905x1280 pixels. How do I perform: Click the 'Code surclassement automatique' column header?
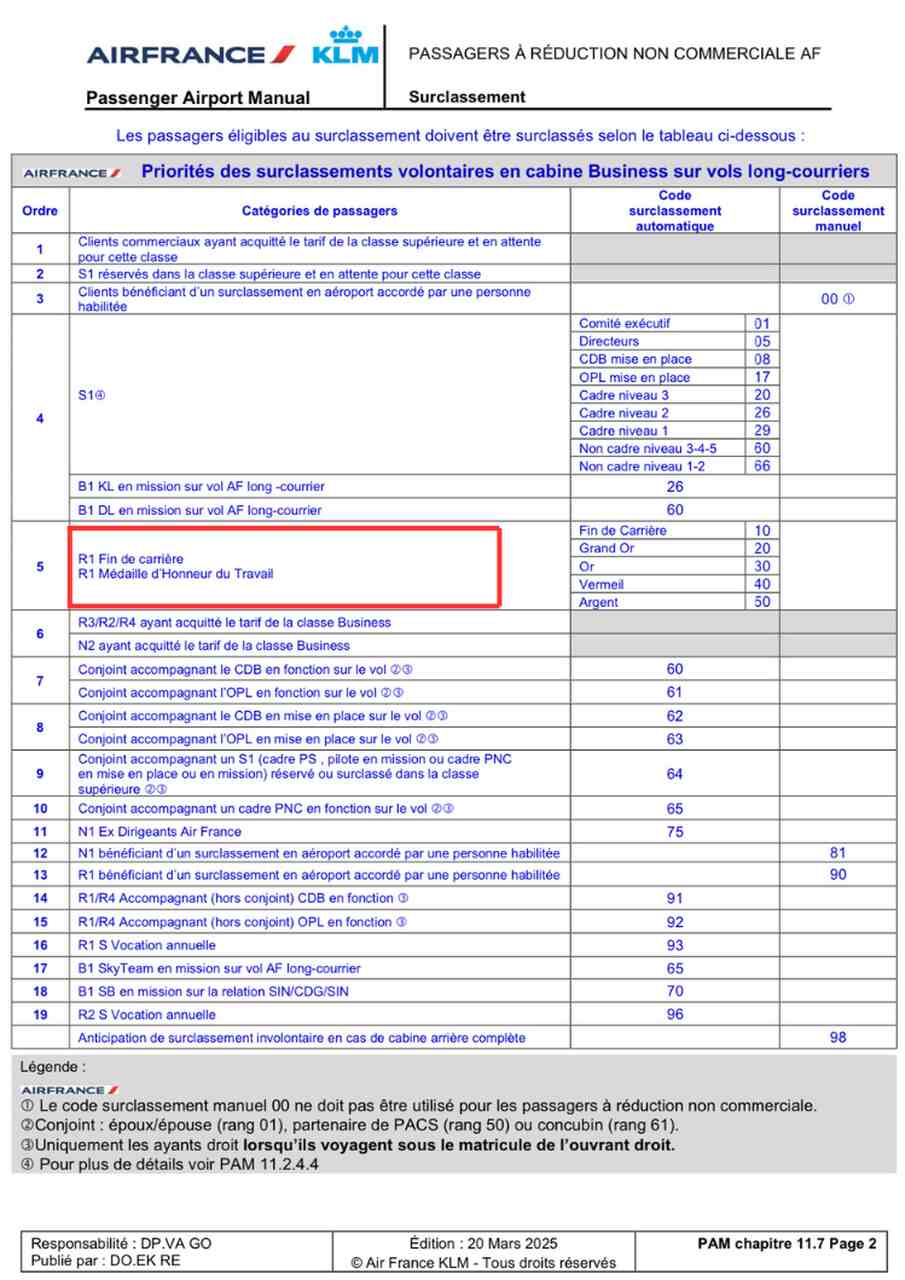[675, 211]
